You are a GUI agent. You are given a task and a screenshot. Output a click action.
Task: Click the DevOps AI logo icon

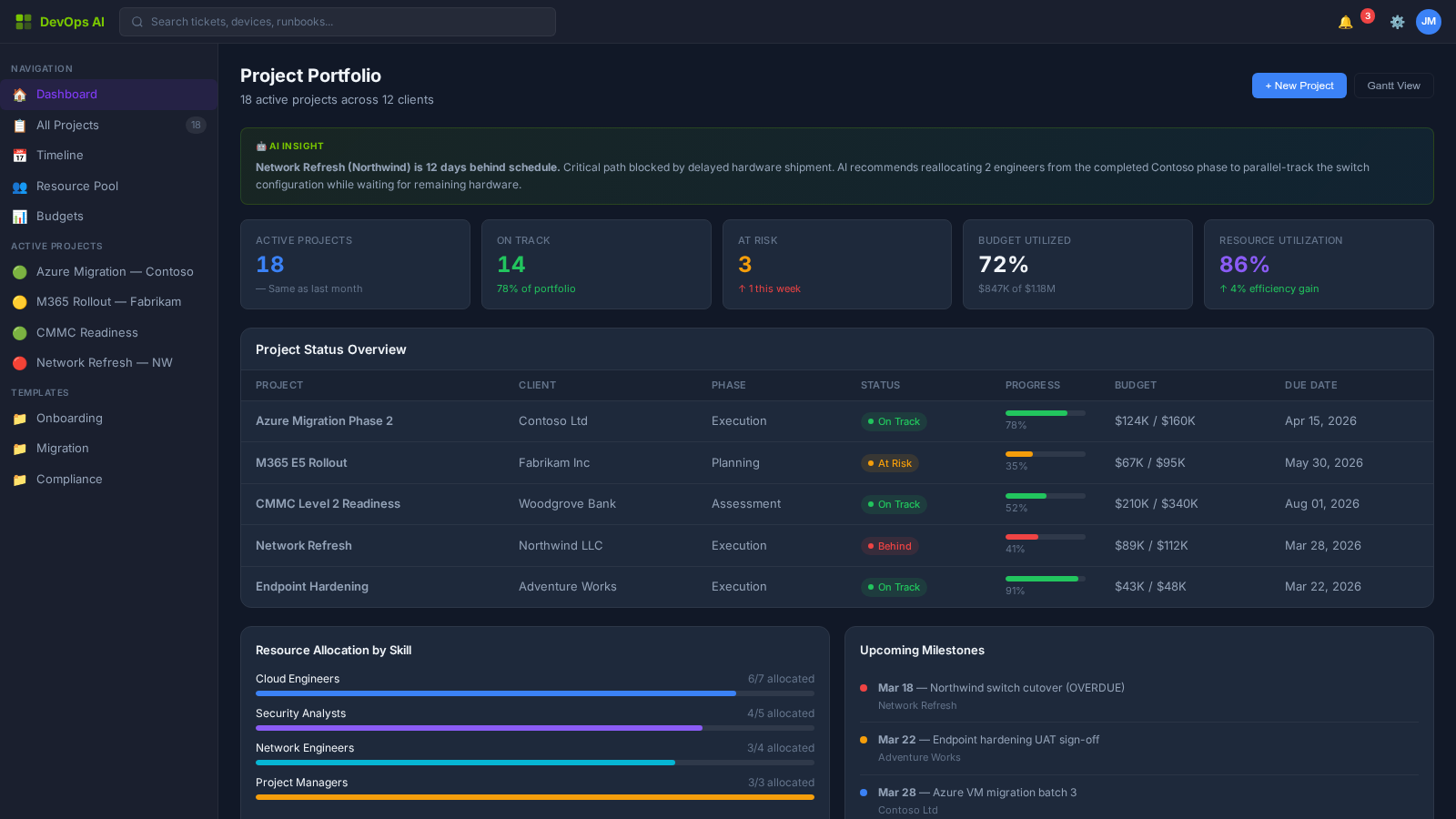click(x=23, y=21)
